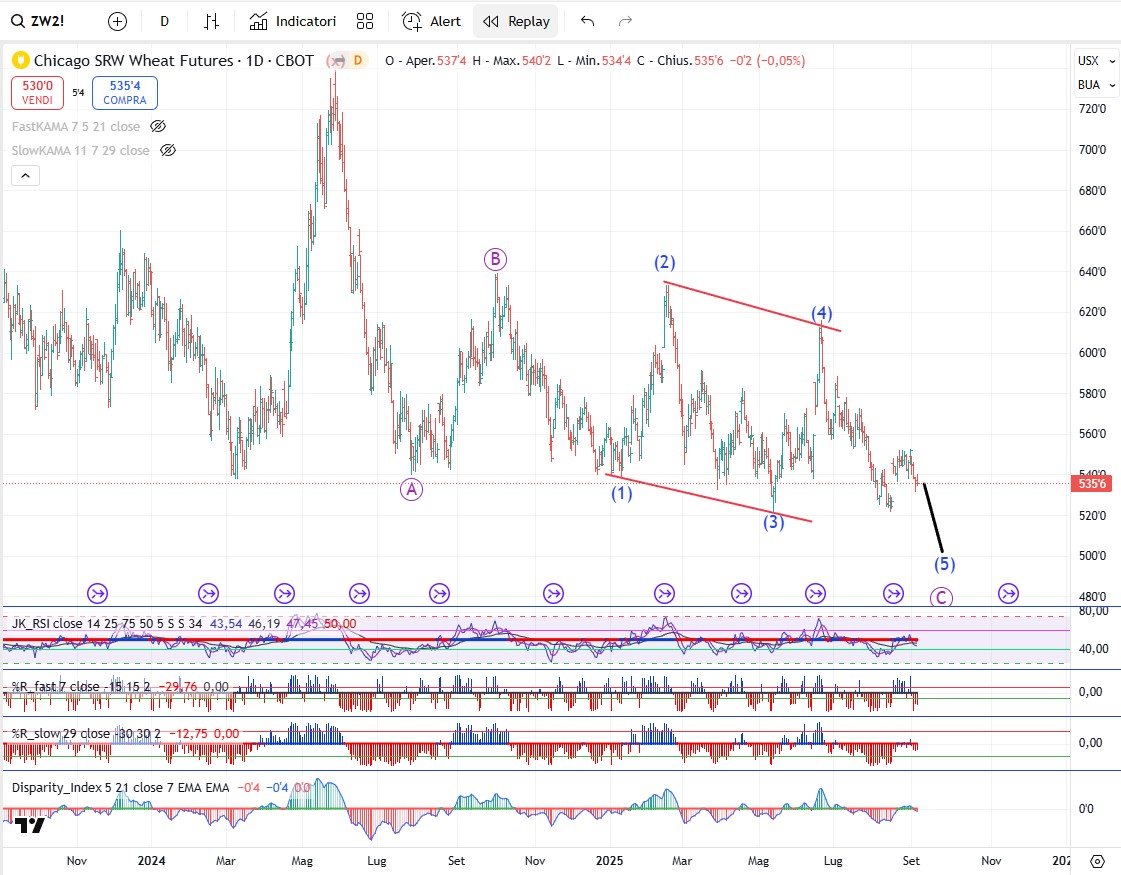1121x875 pixels.
Task: Open time axis settings gear icon
Action: pos(1097,861)
